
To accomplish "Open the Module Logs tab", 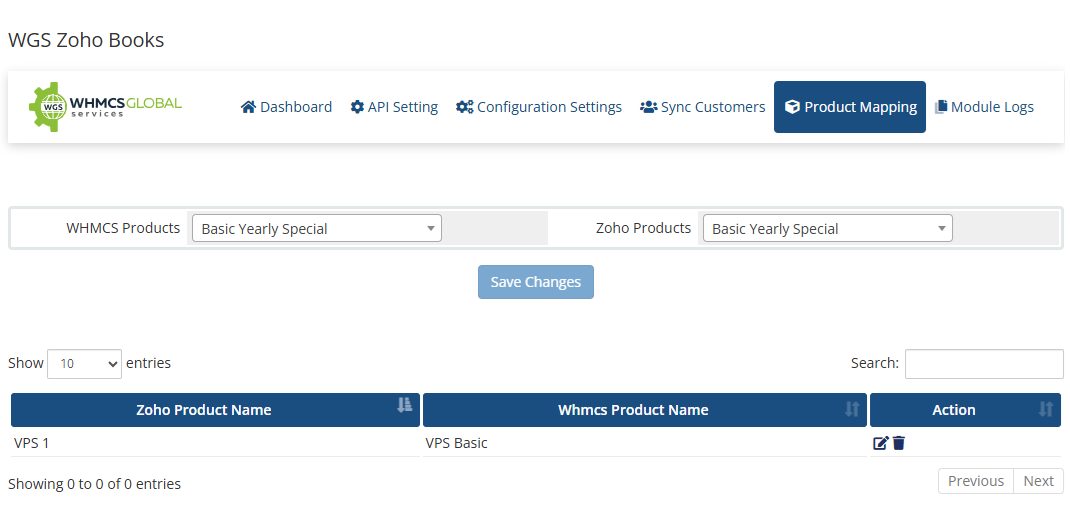I will pyautogui.click(x=984, y=107).
